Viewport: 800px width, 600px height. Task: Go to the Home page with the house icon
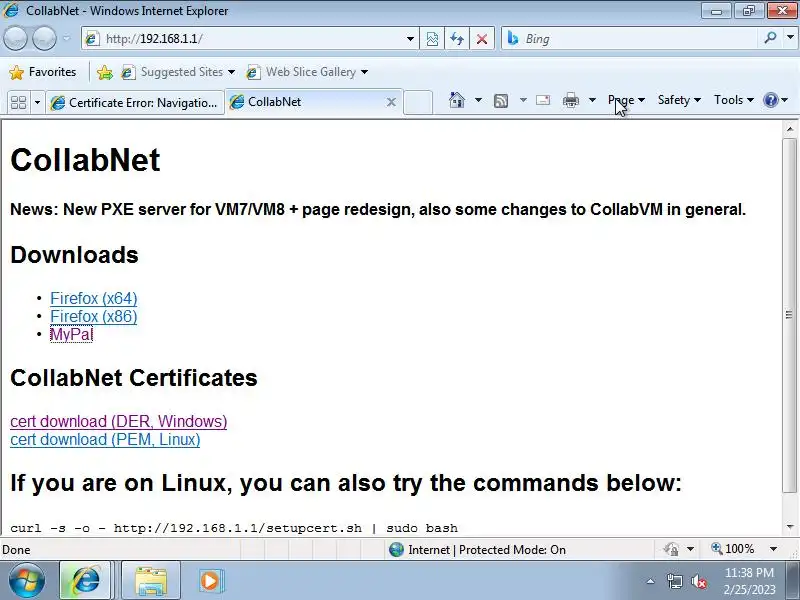[x=457, y=100]
